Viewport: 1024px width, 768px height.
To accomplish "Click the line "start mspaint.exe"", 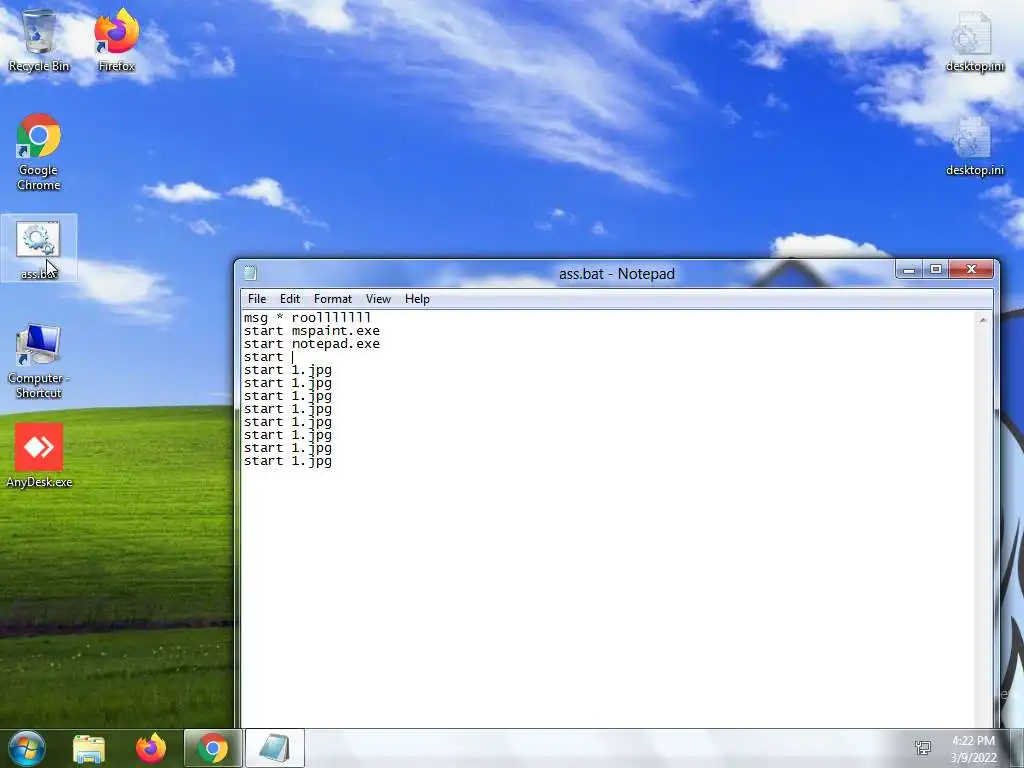I will click(312, 331).
